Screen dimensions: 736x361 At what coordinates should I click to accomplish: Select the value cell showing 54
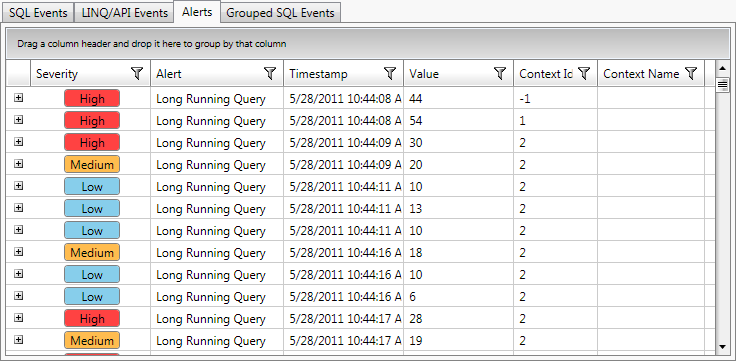tap(458, 121)
